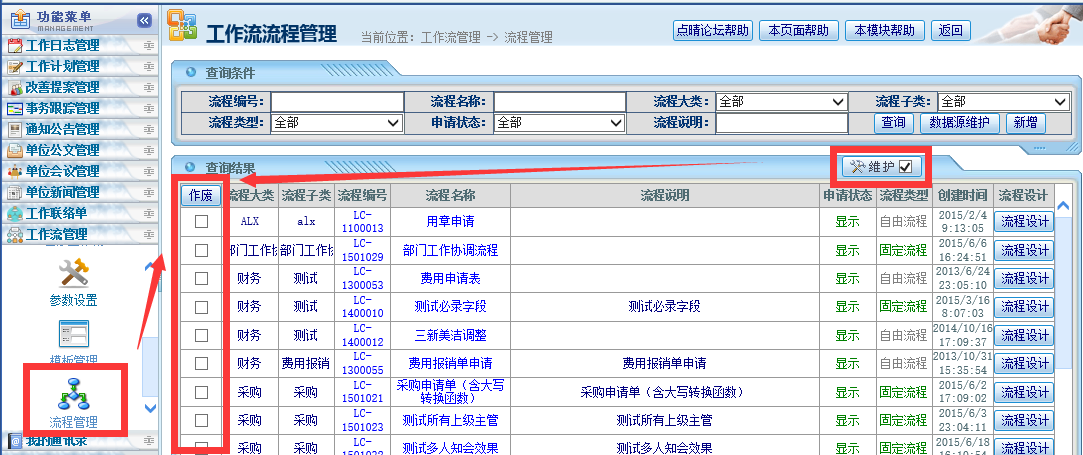The image size is (1083, 455).
Task: Open the 流程大类 dropdown
Action: tap(782, 101)
